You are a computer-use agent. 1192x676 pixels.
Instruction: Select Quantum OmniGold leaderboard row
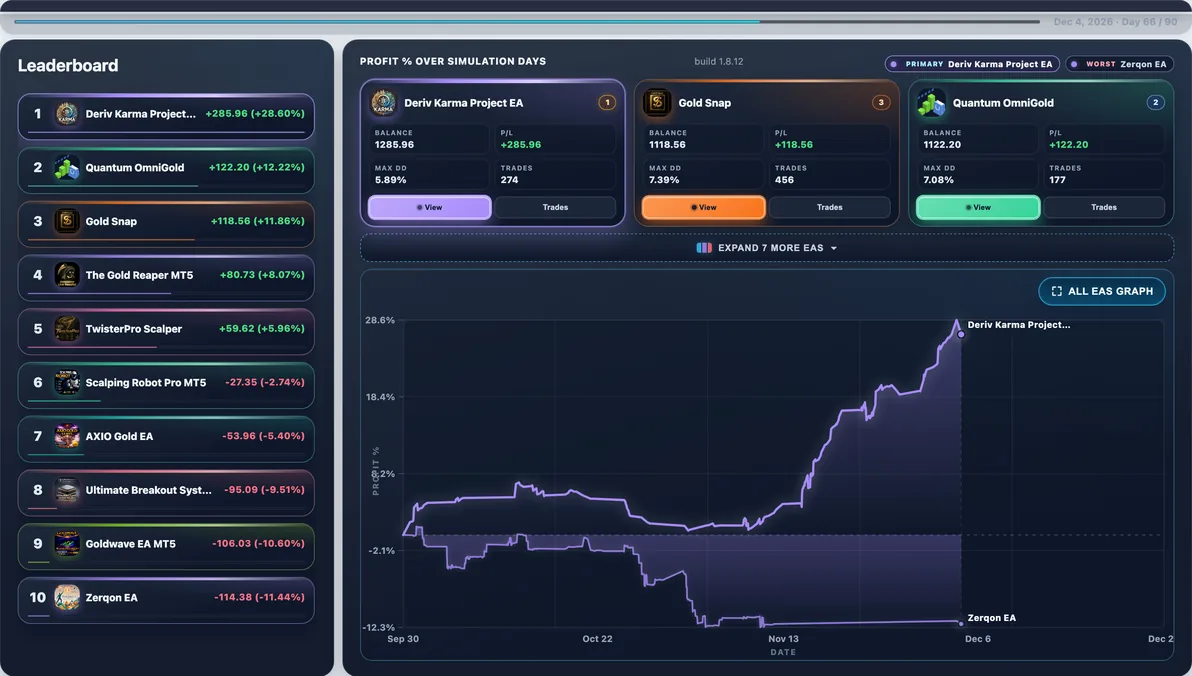[166, 170]
